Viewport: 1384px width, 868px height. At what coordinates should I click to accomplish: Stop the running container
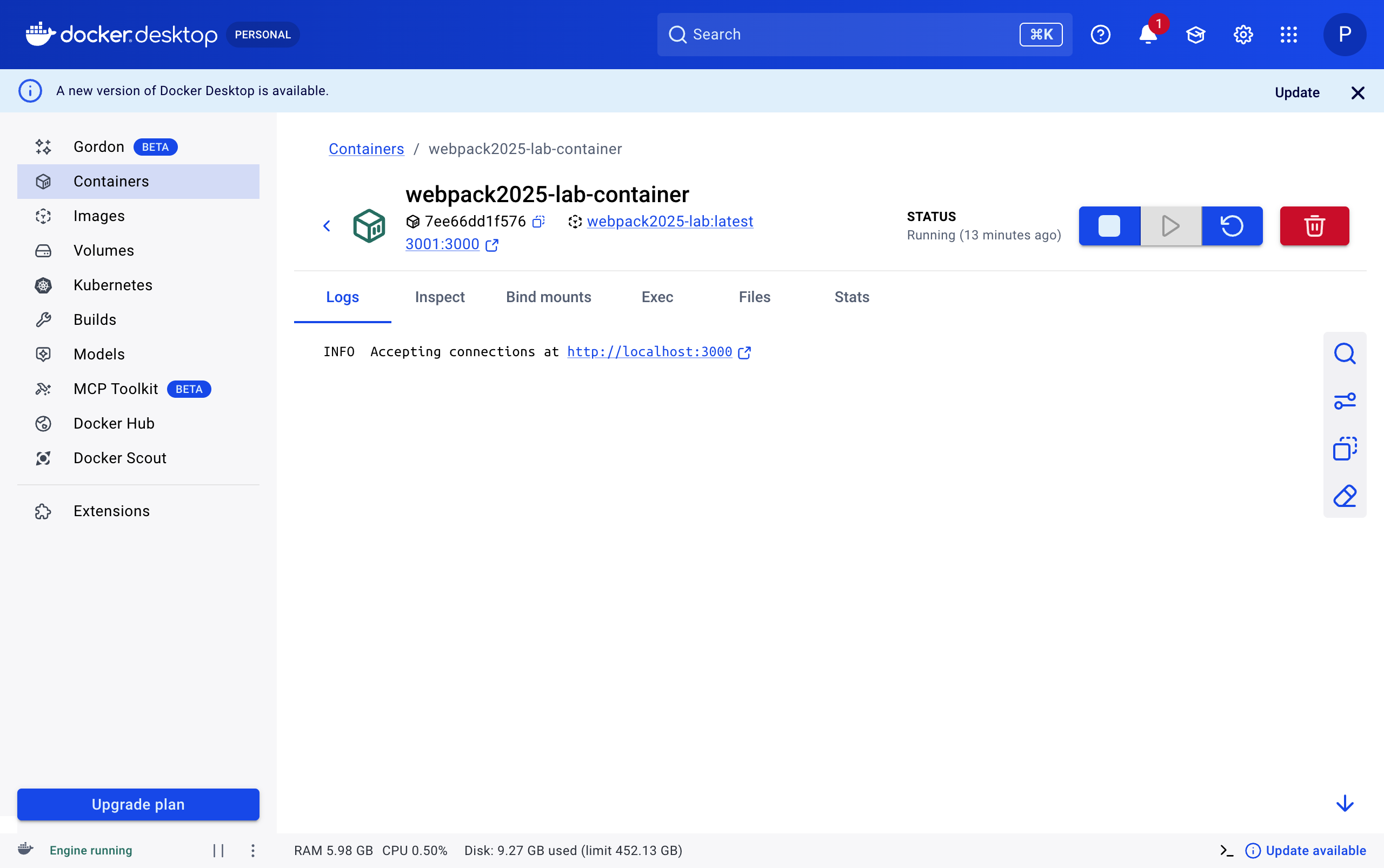(x=1109, y=225)
